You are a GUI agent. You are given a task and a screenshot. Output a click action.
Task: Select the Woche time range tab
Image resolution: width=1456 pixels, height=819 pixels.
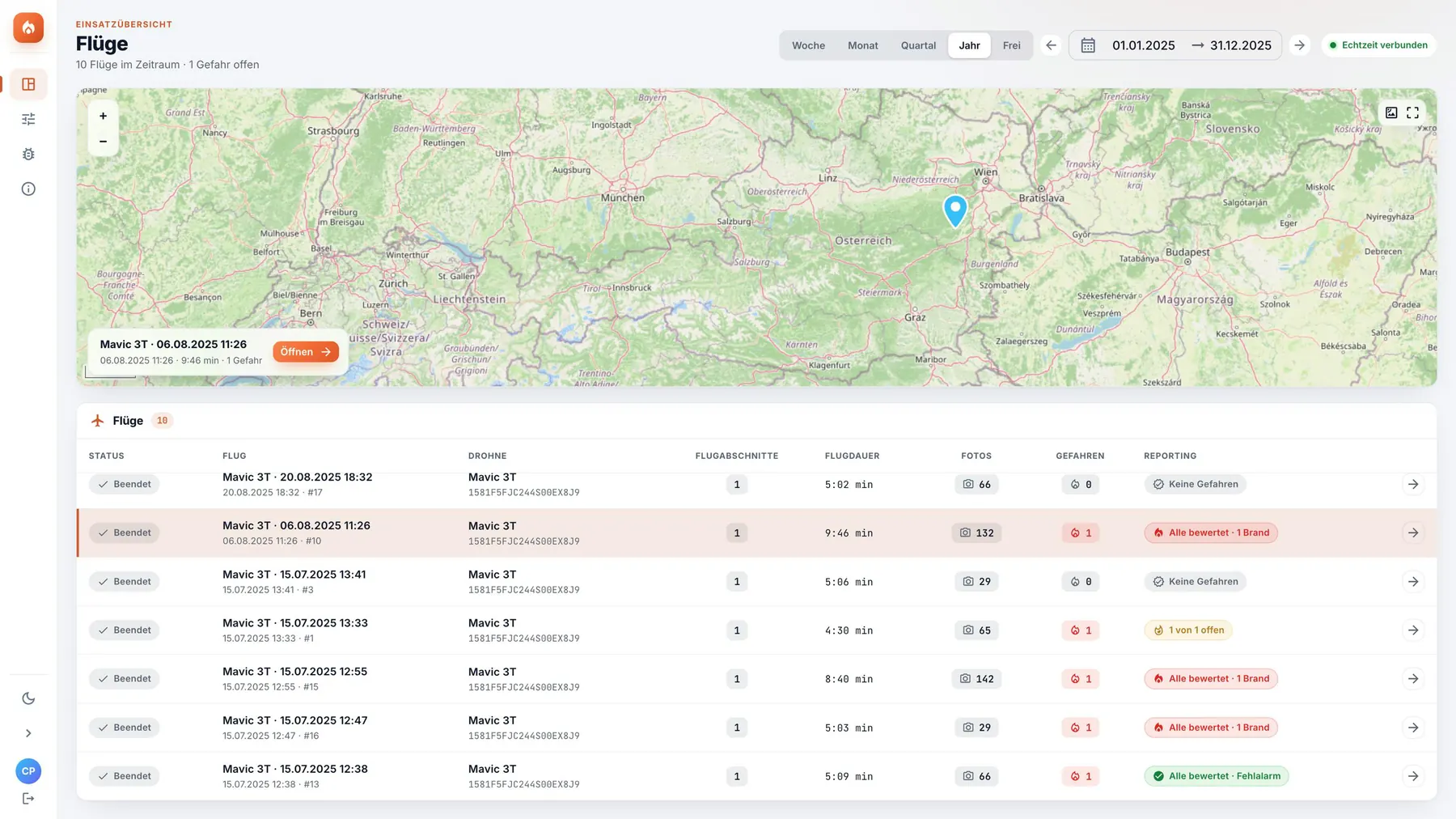[808, 45]
